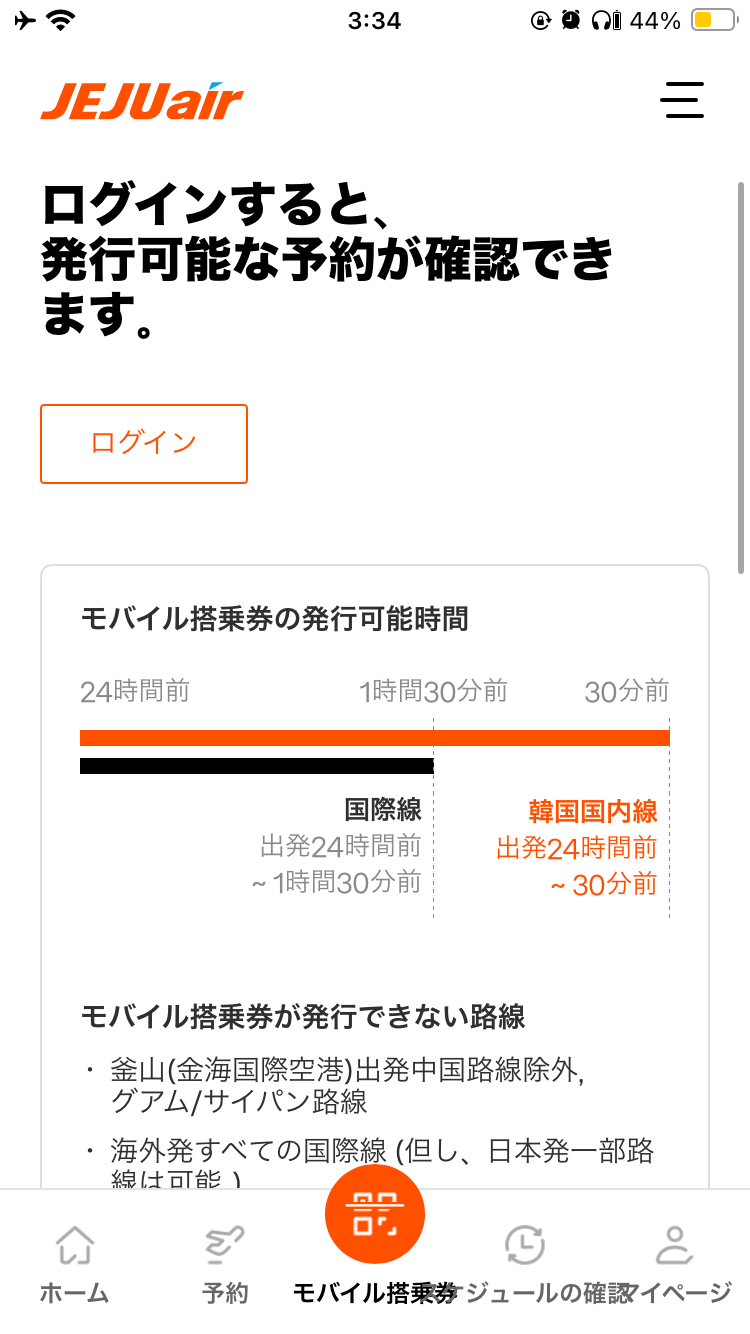Tap the orange QR boarding pass icon

pyautogui.click(x=375, y=1214)
